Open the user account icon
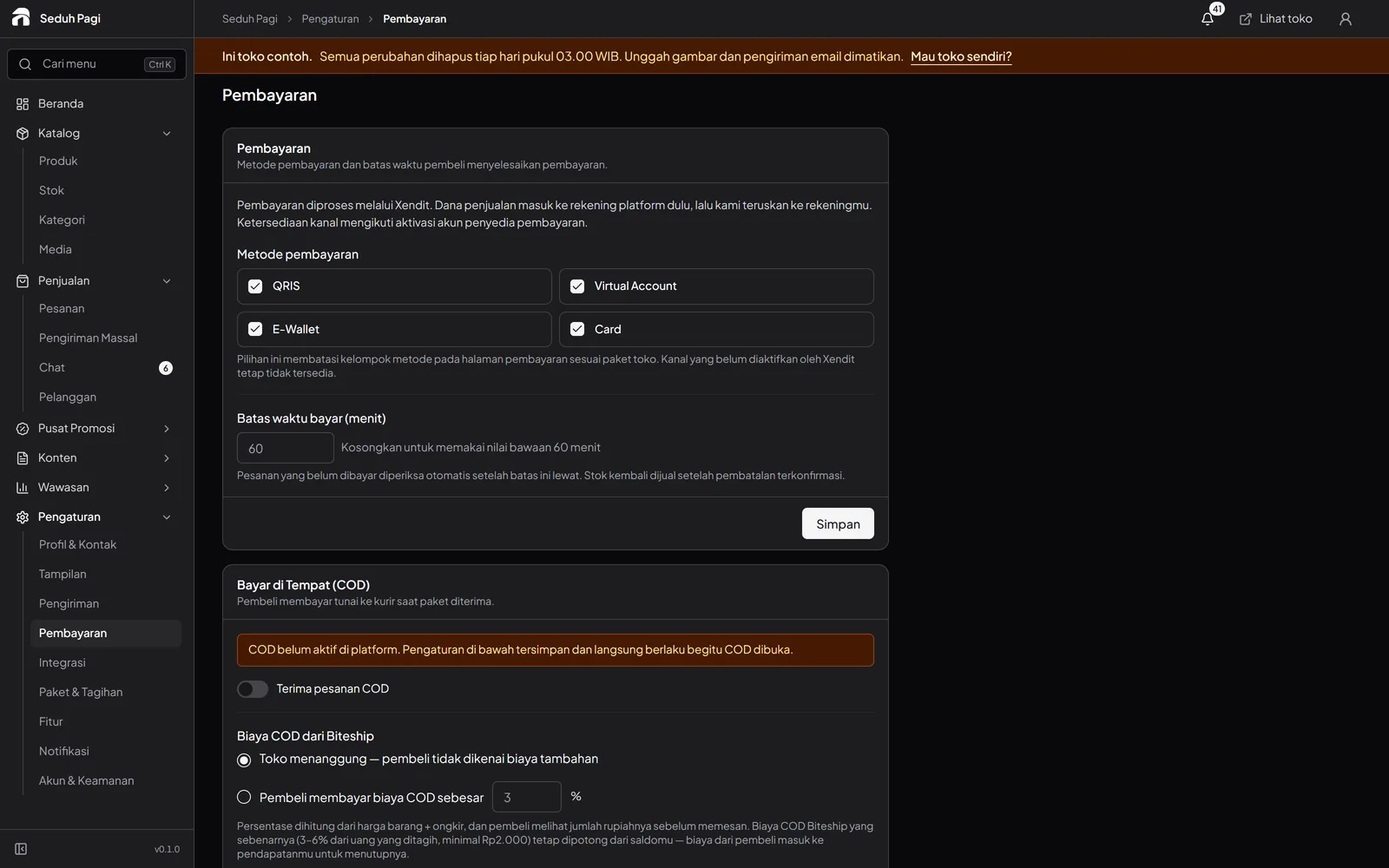This screenshot has width=1389, height=868. pyautogui.click(x=1346, y=18)
